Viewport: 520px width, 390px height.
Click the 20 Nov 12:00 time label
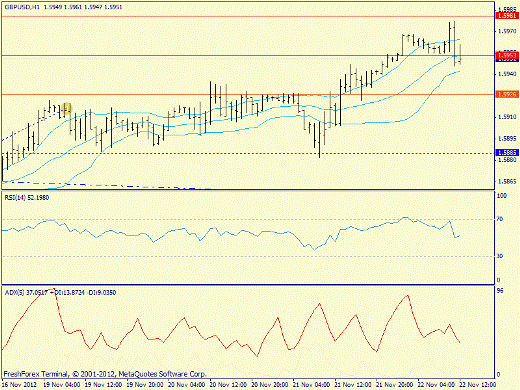(x=228, y=385)
